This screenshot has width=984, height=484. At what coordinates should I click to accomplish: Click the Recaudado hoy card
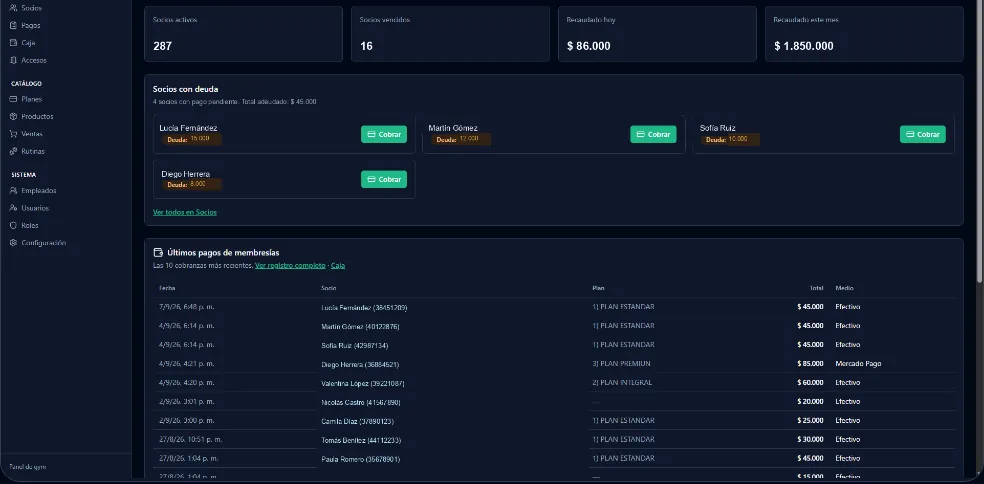(657, 34)
